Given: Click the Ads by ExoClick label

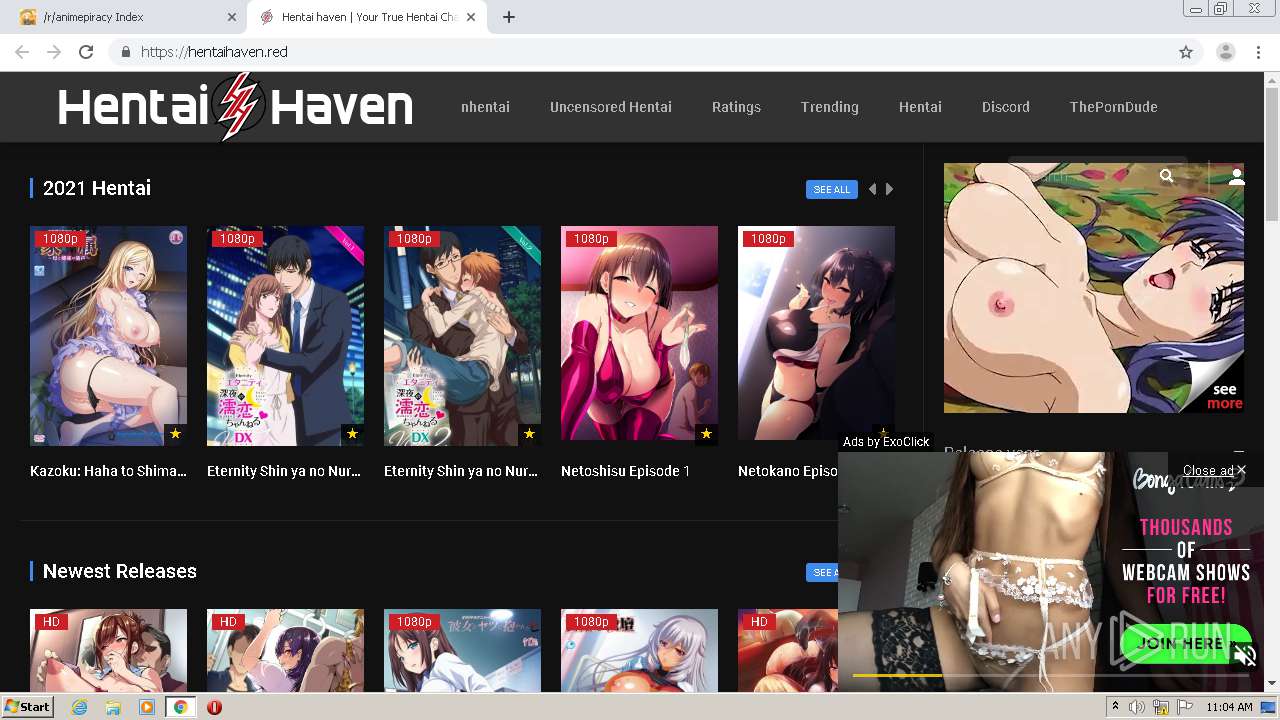Looking at the screenshot, I should tap(886, 441).
